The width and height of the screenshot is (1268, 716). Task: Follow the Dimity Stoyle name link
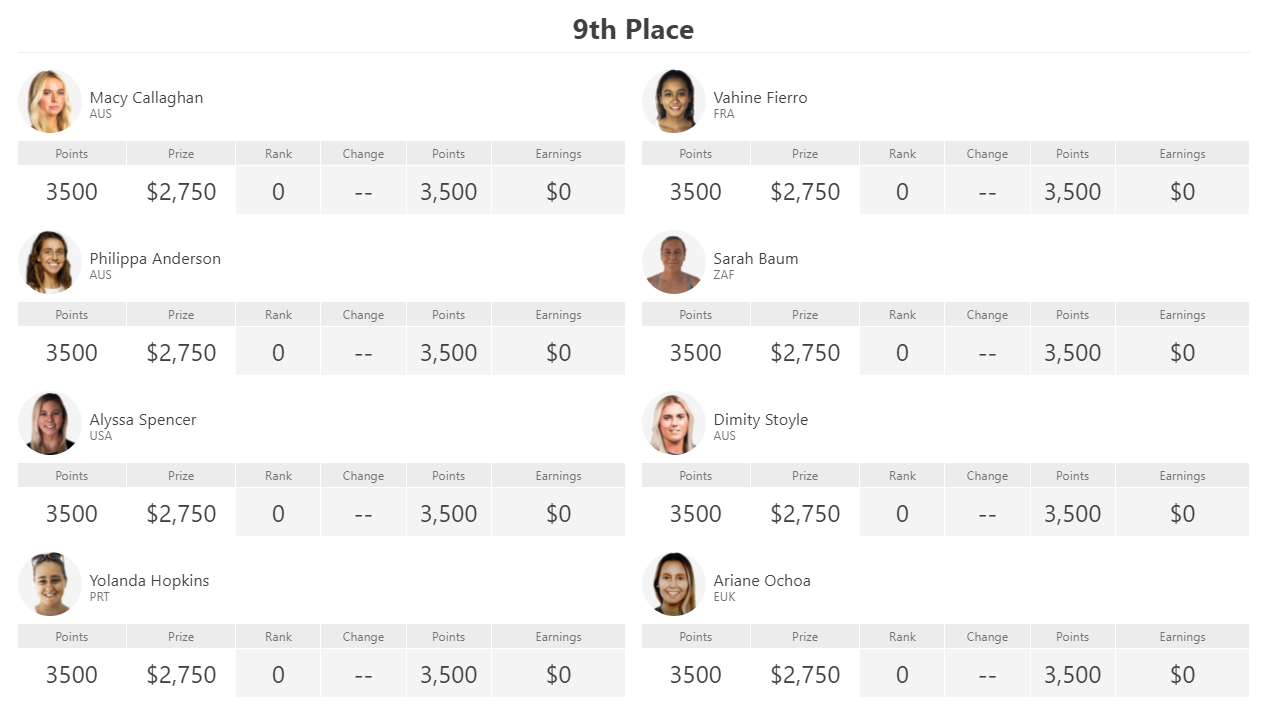[x=760, y=419]
